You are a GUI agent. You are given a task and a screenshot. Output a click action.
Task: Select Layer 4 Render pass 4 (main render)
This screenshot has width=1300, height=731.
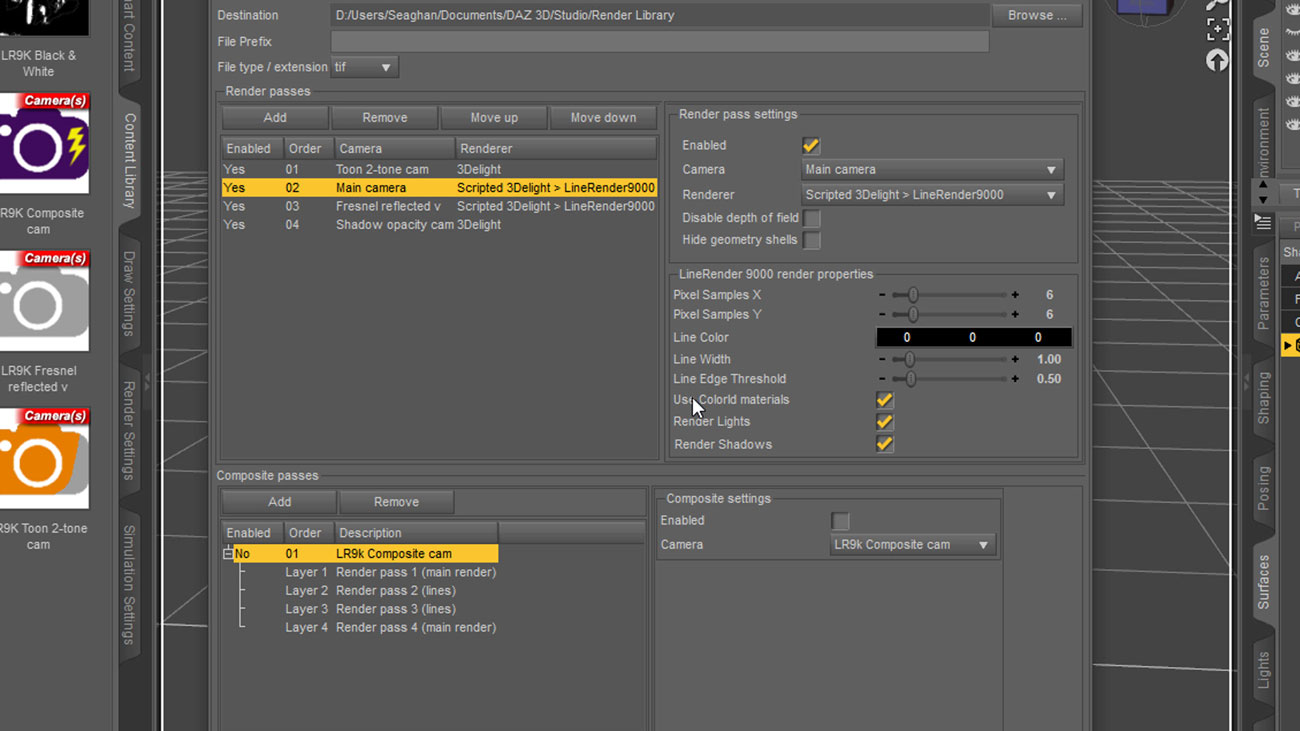coord(390,628)
